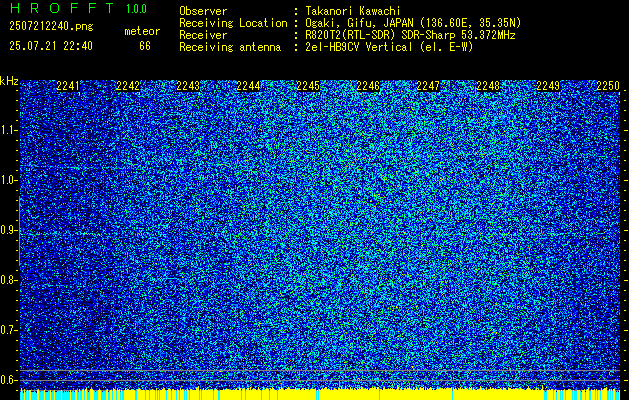Click the 2250 time marker
629x400 pixels.
click(x=608, y=86)
